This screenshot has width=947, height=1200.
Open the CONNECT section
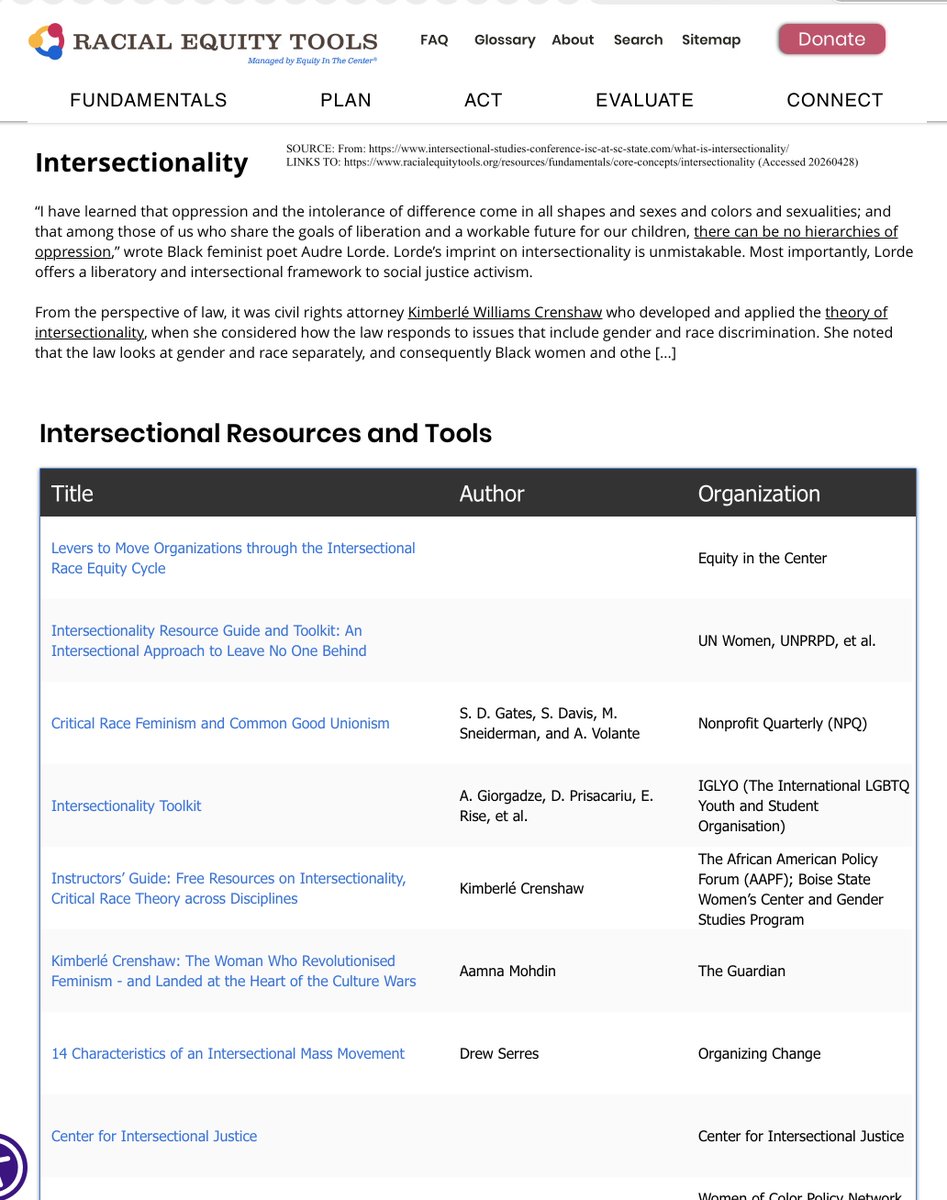tap(835, 100)
